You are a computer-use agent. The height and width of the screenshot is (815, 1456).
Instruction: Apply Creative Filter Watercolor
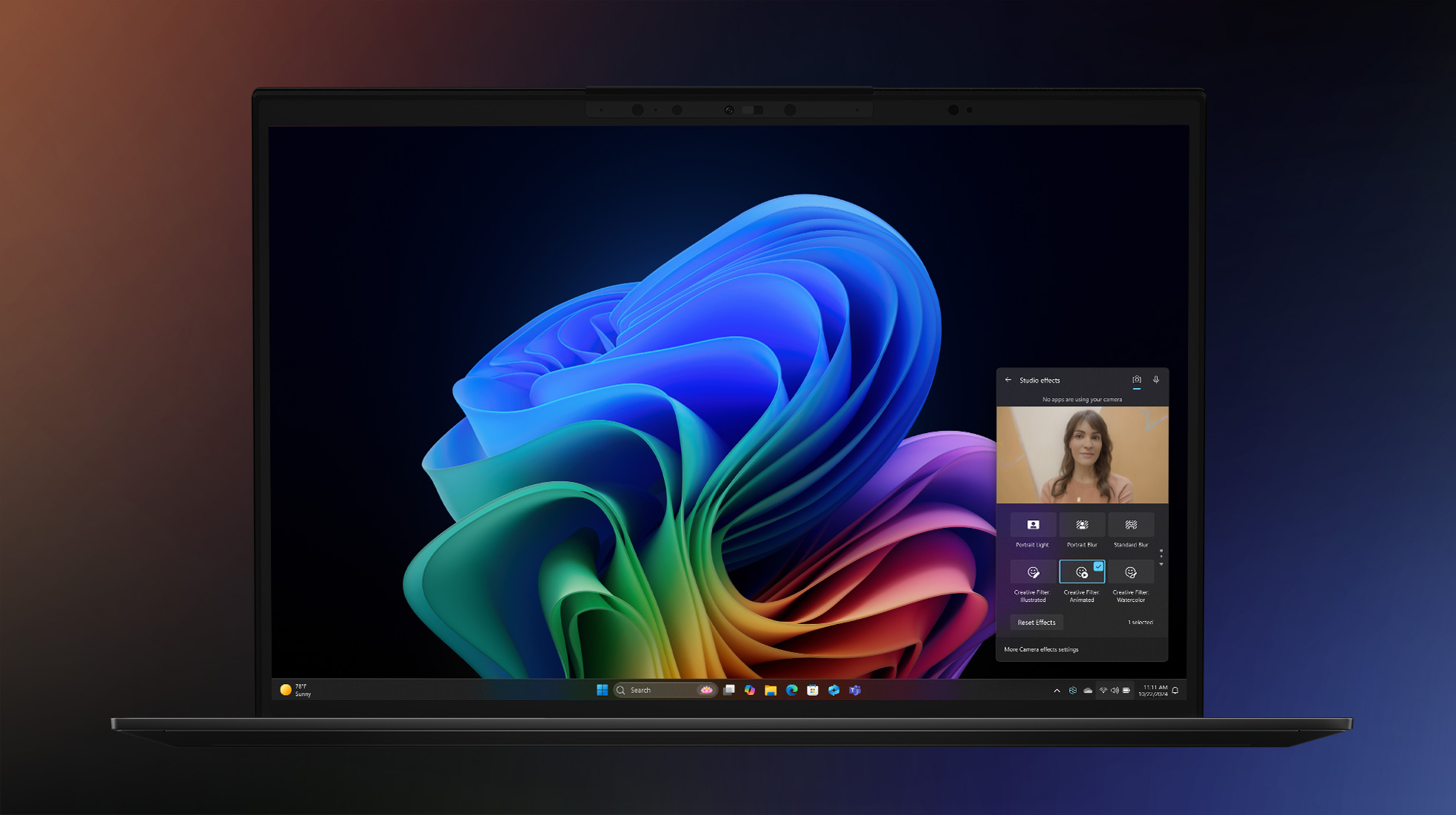(1130, 572)
